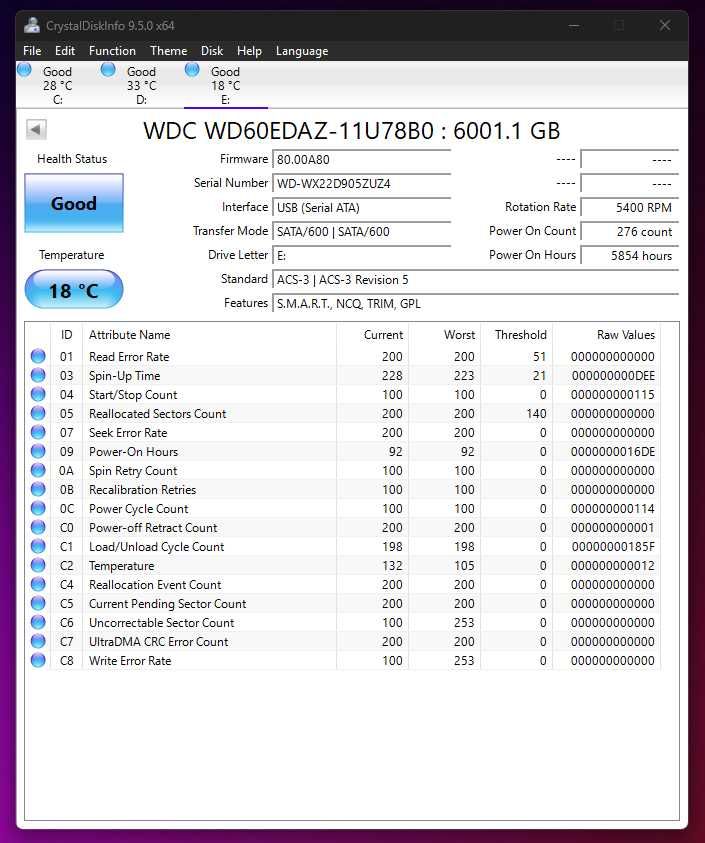Switch to the D: disk tab
Image resolution: width=705 pixels, height=843 pixels.
[x=142, y=85]
